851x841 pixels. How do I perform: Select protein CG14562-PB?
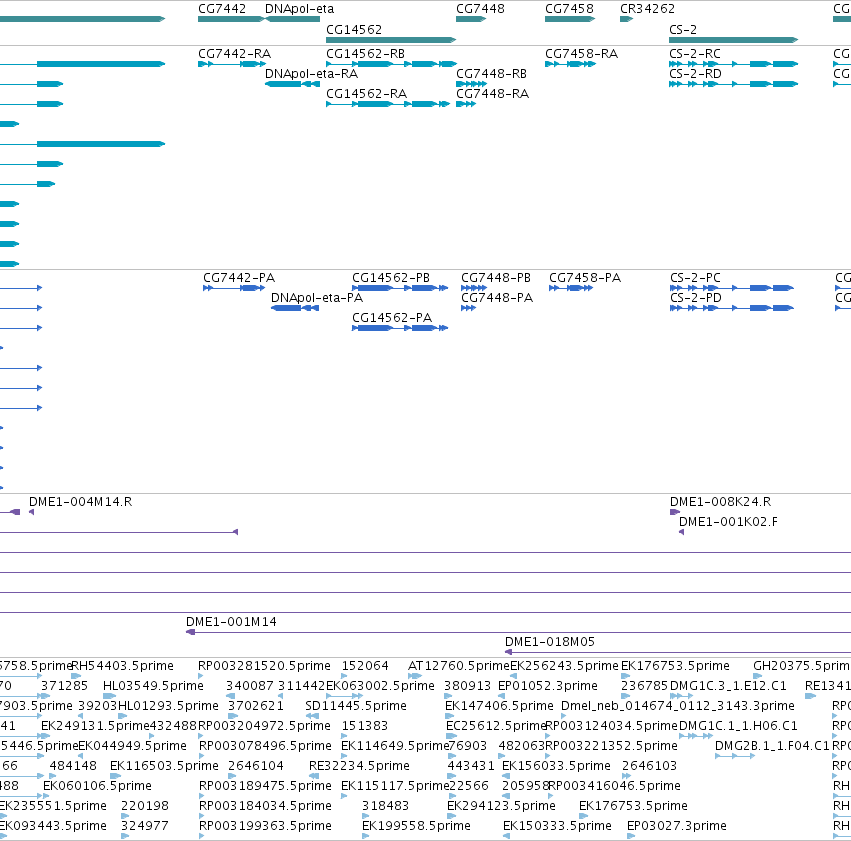pos(391,278)
